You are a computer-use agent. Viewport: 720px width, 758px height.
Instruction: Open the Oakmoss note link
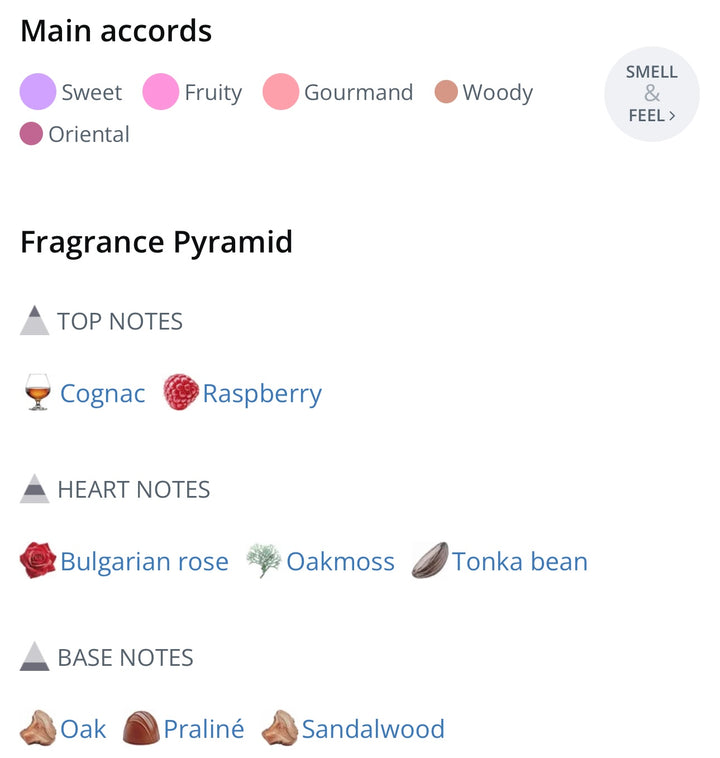[x=340, y=561]
